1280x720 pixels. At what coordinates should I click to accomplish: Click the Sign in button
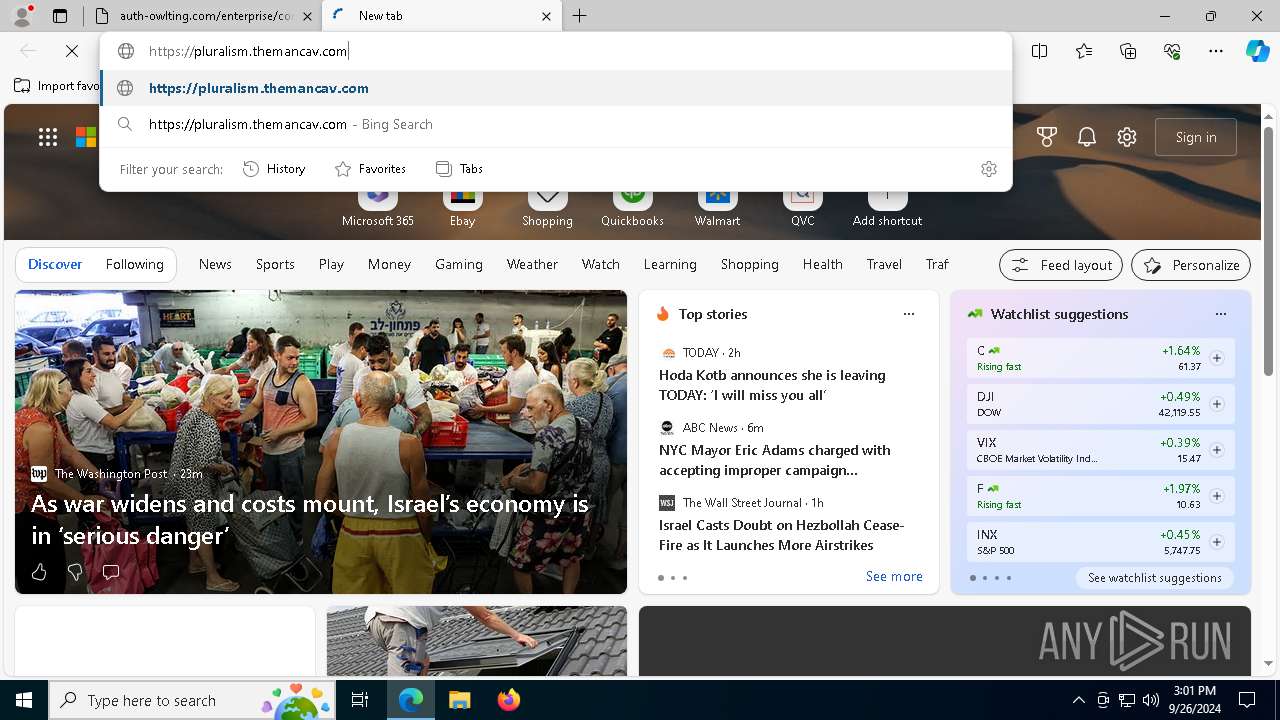(1196, 137)
